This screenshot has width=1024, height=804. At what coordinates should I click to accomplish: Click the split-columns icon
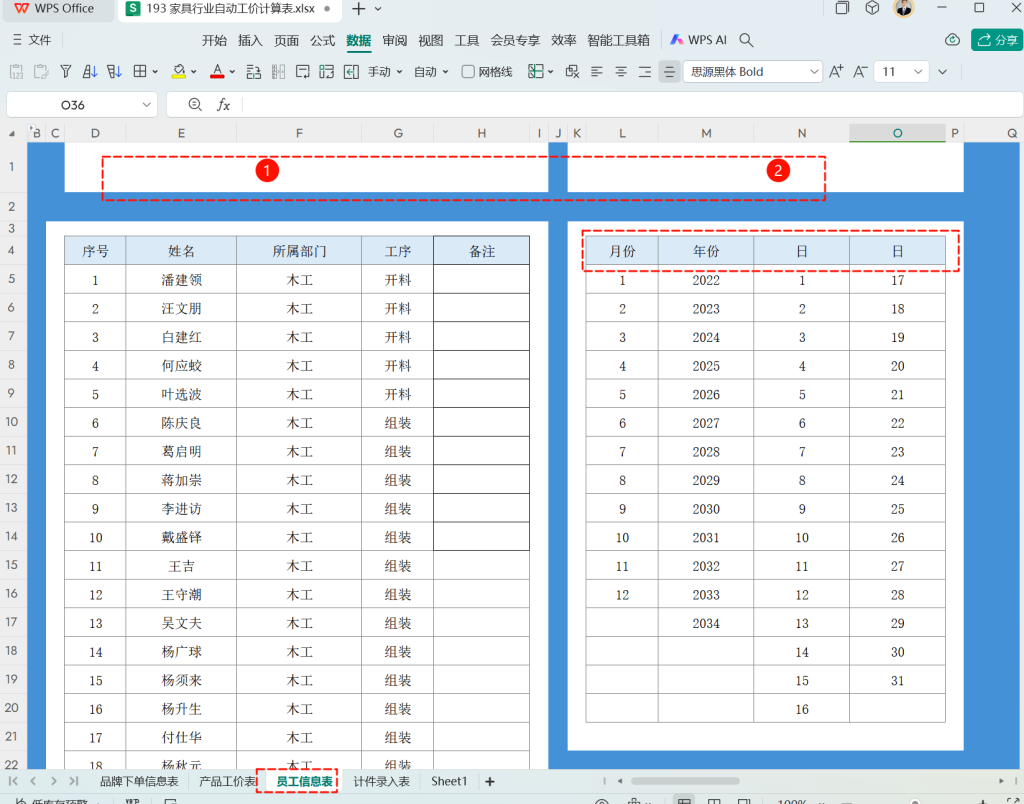278,72
